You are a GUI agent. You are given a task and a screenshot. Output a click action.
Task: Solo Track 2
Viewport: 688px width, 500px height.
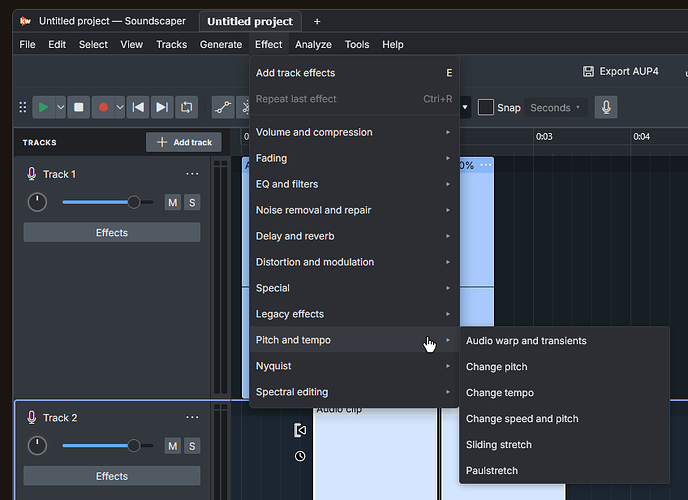pyautogui.click(x=192, y=446)
